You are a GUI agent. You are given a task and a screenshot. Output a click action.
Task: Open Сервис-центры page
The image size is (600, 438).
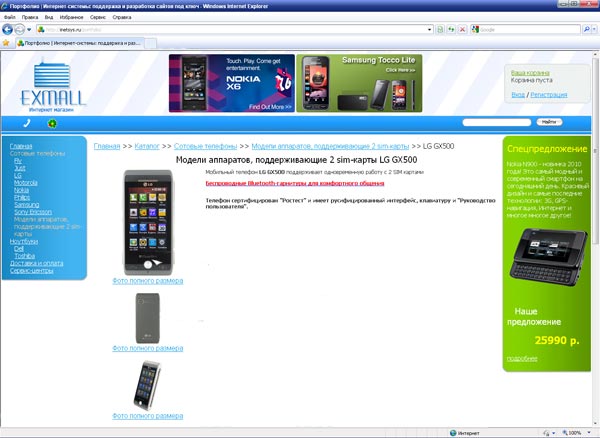tap(31, 270)
